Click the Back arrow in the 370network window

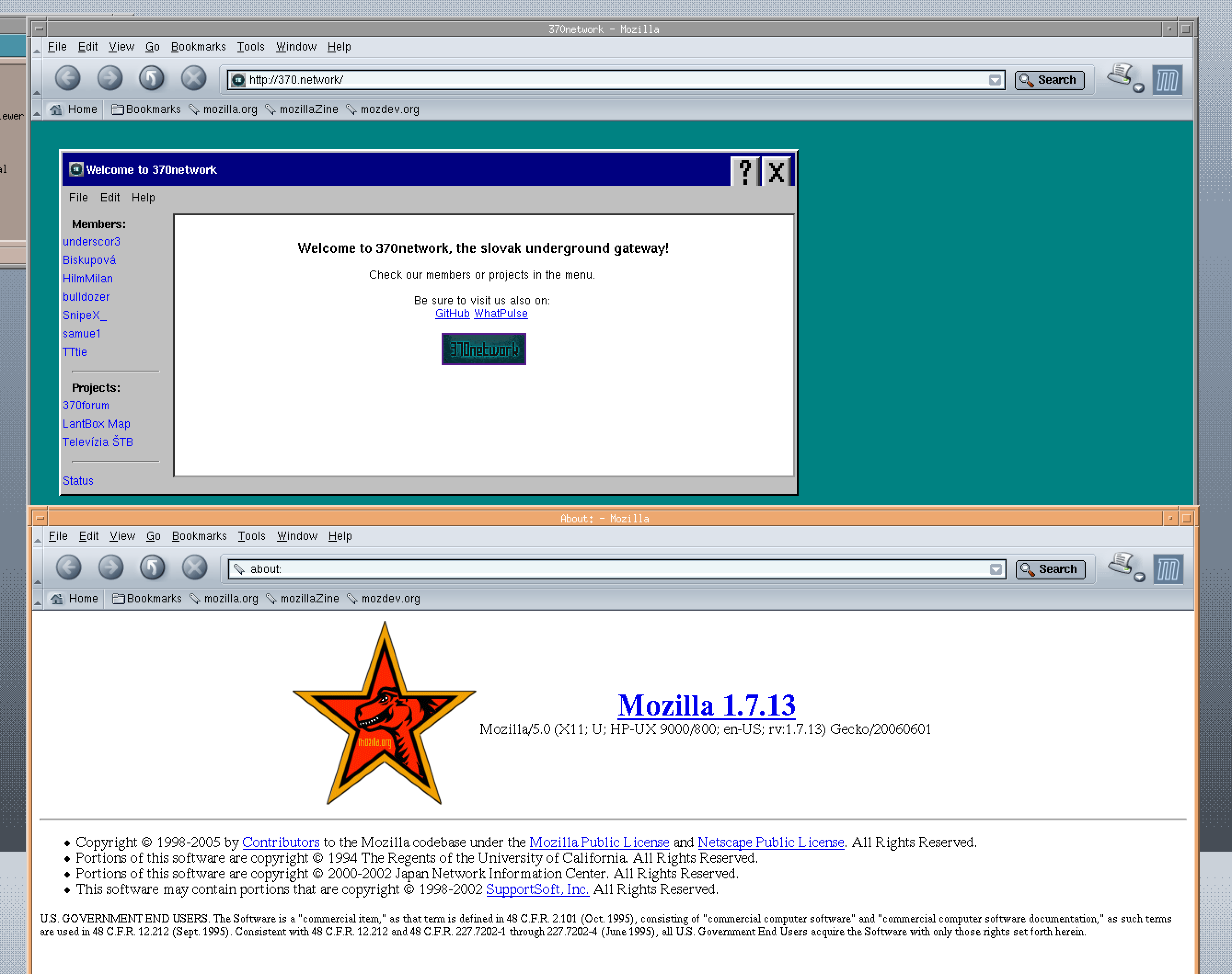(68, 79)
